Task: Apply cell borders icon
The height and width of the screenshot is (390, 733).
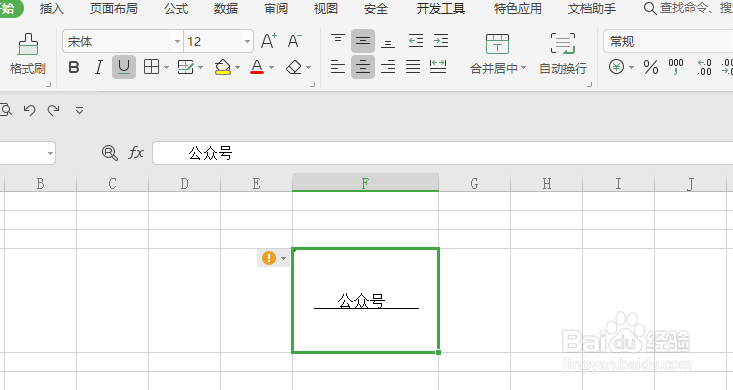Action: (151, 67)
